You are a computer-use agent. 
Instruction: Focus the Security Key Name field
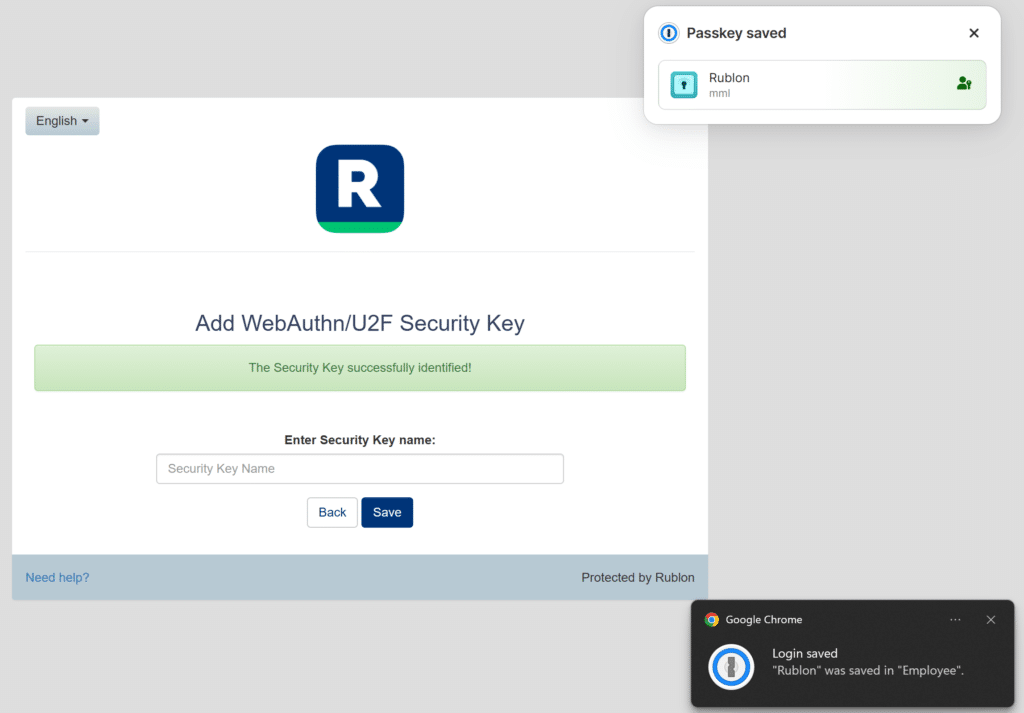360,468
